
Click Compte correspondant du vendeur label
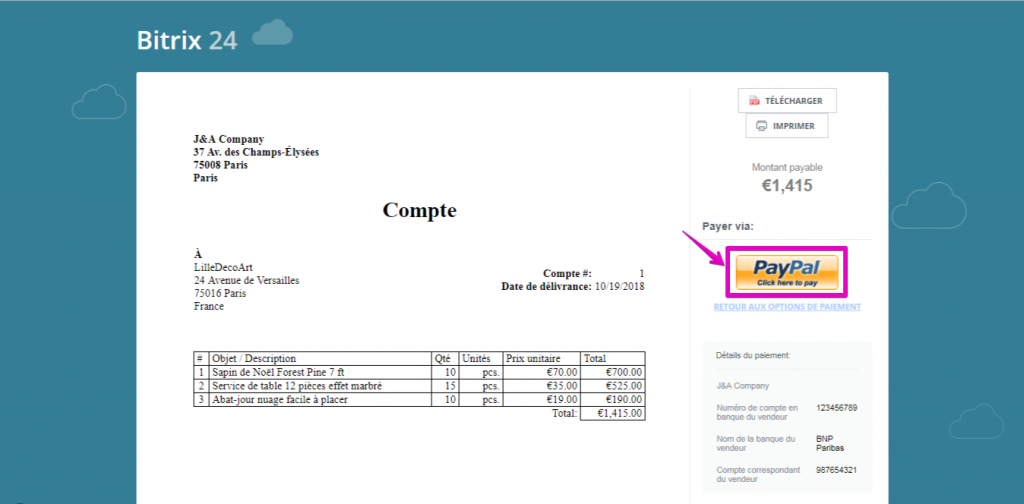click(x=758, y=475)
